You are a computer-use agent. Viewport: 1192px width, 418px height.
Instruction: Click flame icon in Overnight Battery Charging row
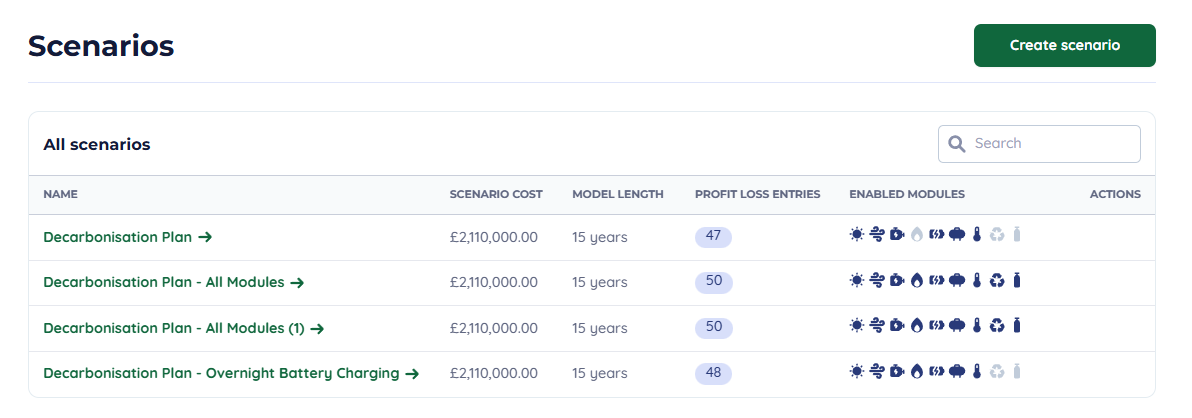coord(916,372)
